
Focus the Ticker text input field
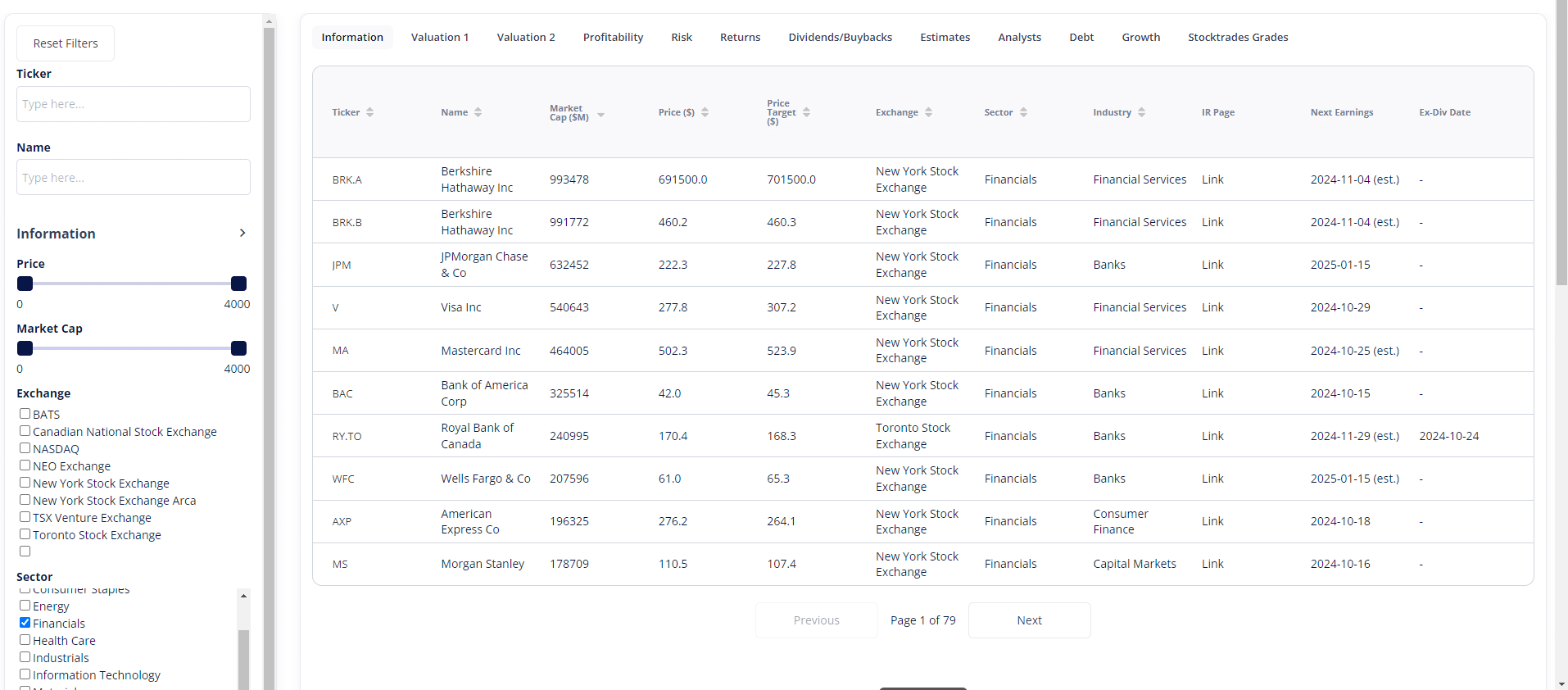click(x=134, y=104)
